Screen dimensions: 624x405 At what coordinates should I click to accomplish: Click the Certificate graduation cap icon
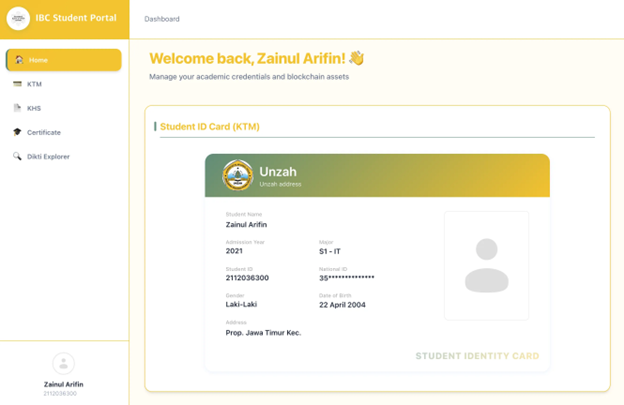pyautogui.click(x=17, y=132)
